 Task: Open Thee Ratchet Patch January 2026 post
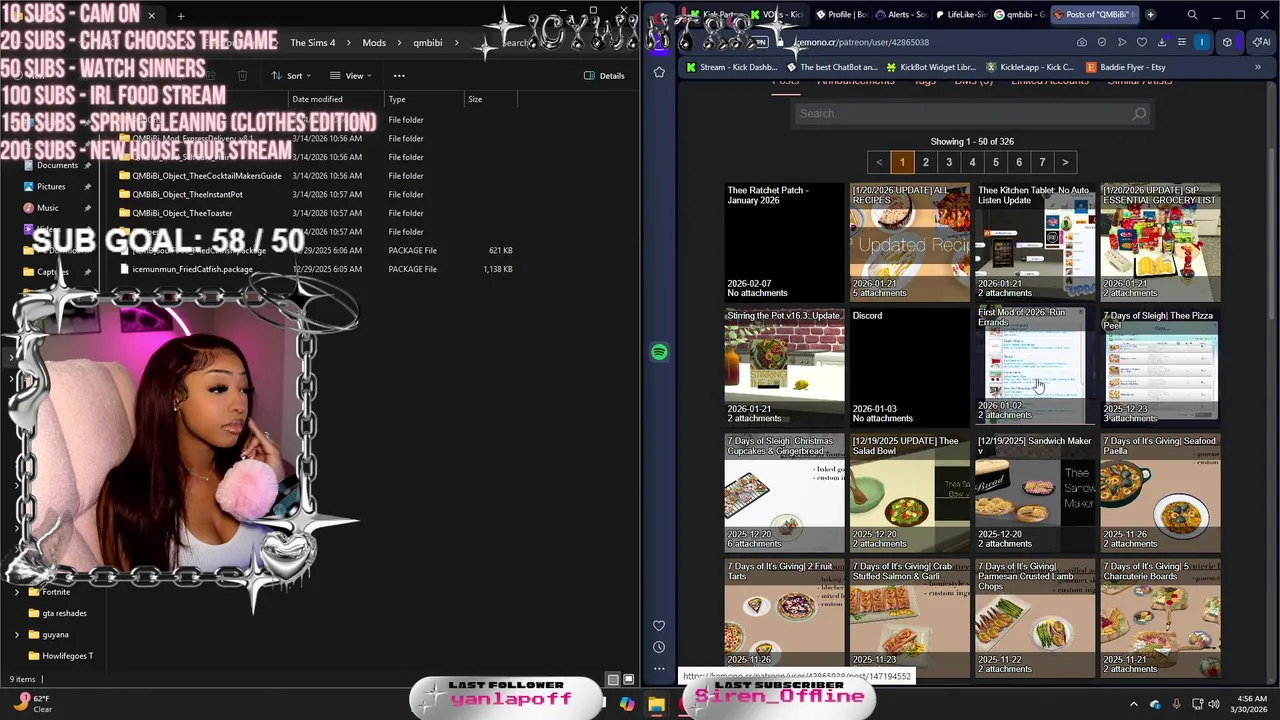click(785, 242)
